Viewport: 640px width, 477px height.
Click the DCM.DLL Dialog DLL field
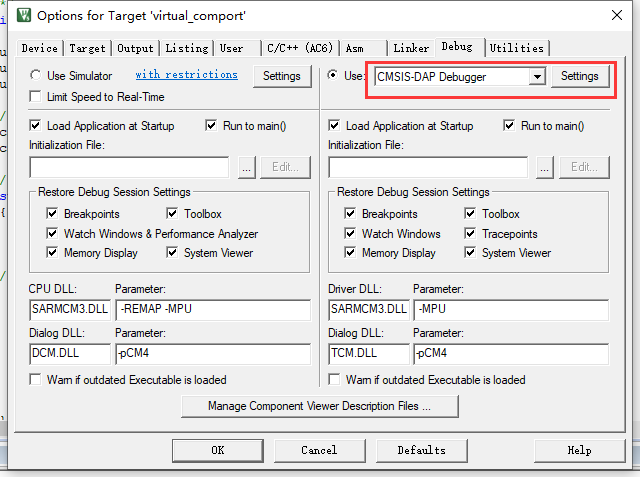70,354
